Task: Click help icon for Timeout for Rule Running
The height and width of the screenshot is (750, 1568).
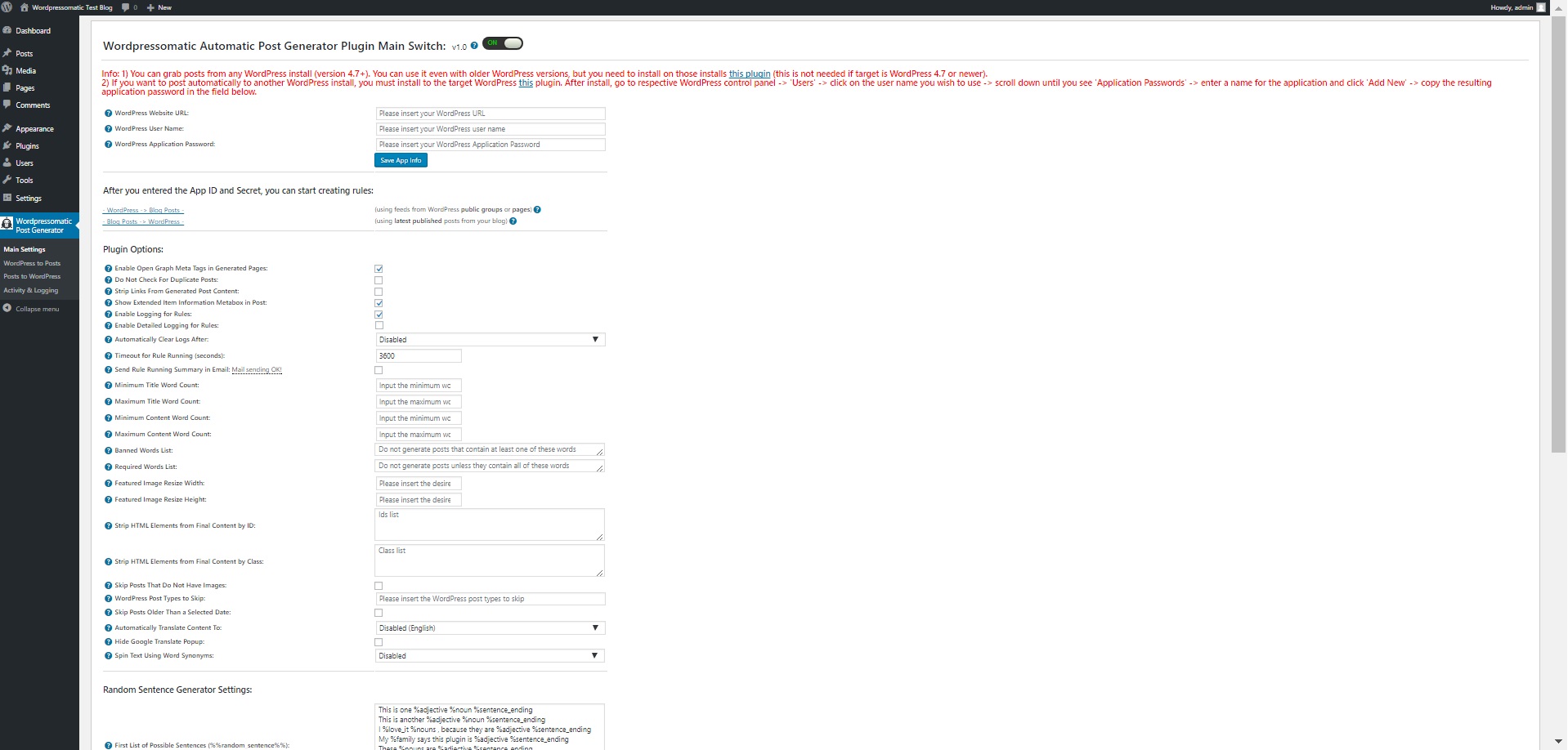Action: tap(108, 356)
